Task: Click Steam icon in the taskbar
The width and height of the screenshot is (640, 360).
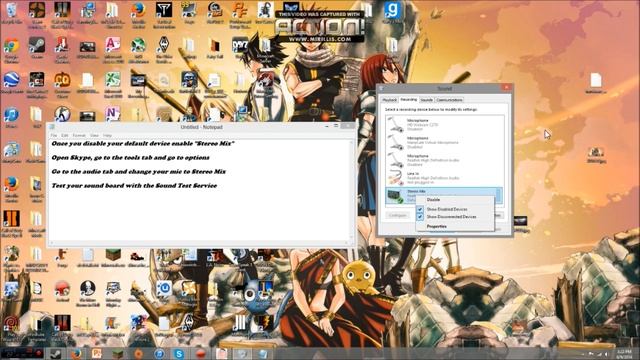Action: [x=56, y=353]
